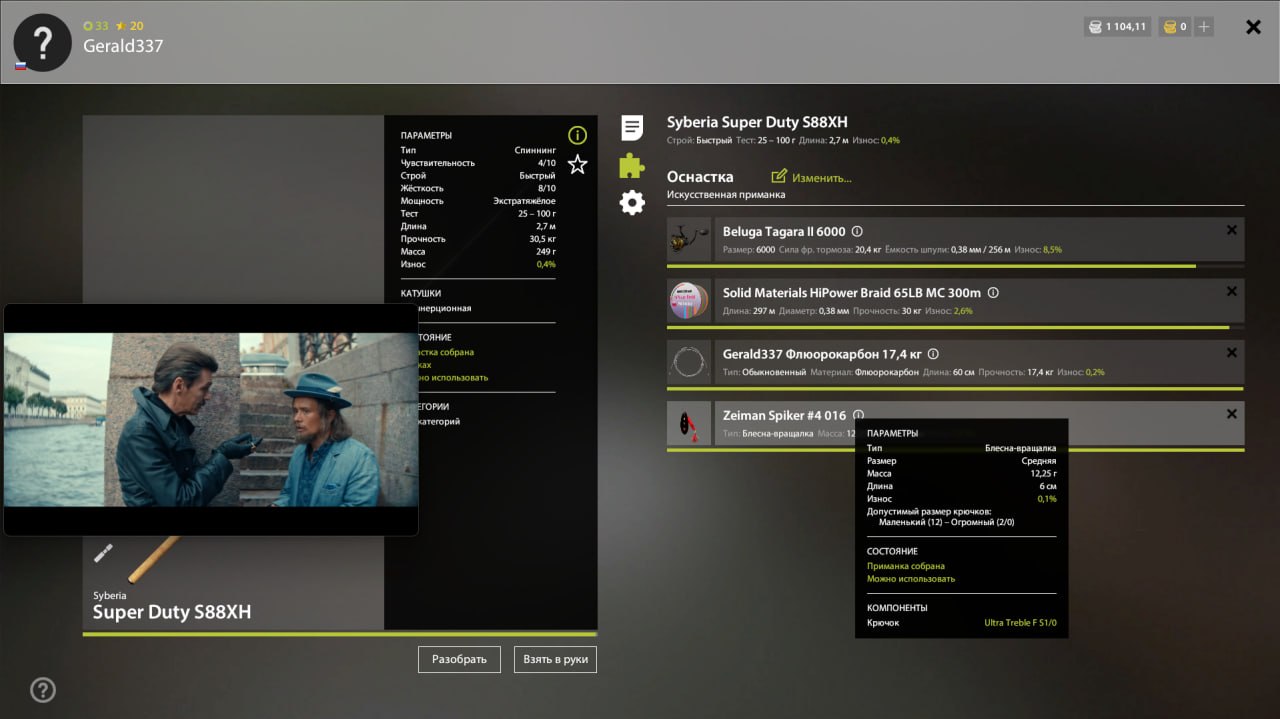Click the Искусственная приманка label
The width and height of the screenshot is (1280, 719).
pos(726,195)
